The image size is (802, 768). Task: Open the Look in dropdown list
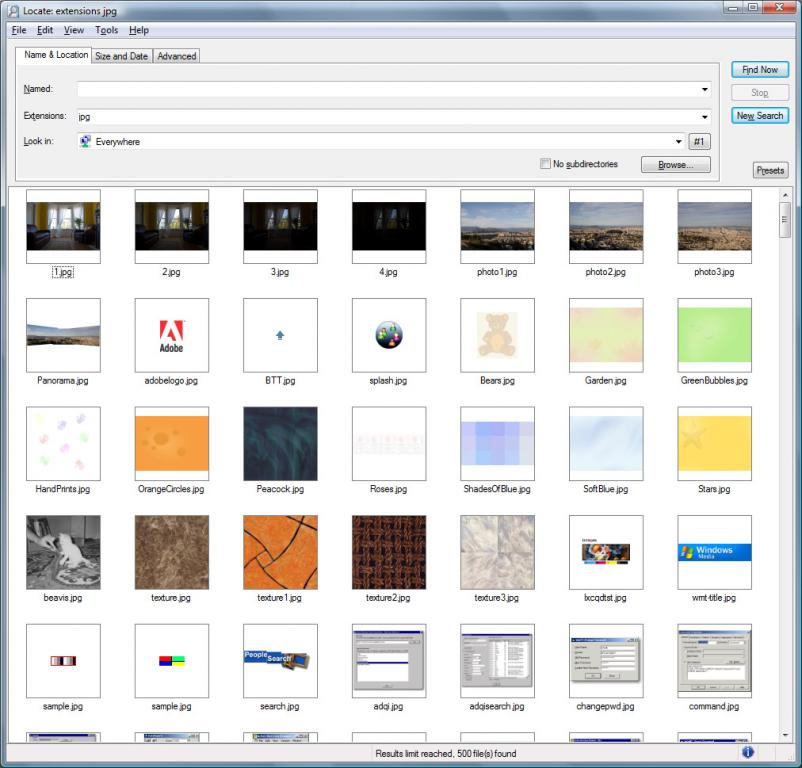tap(678, 142)
